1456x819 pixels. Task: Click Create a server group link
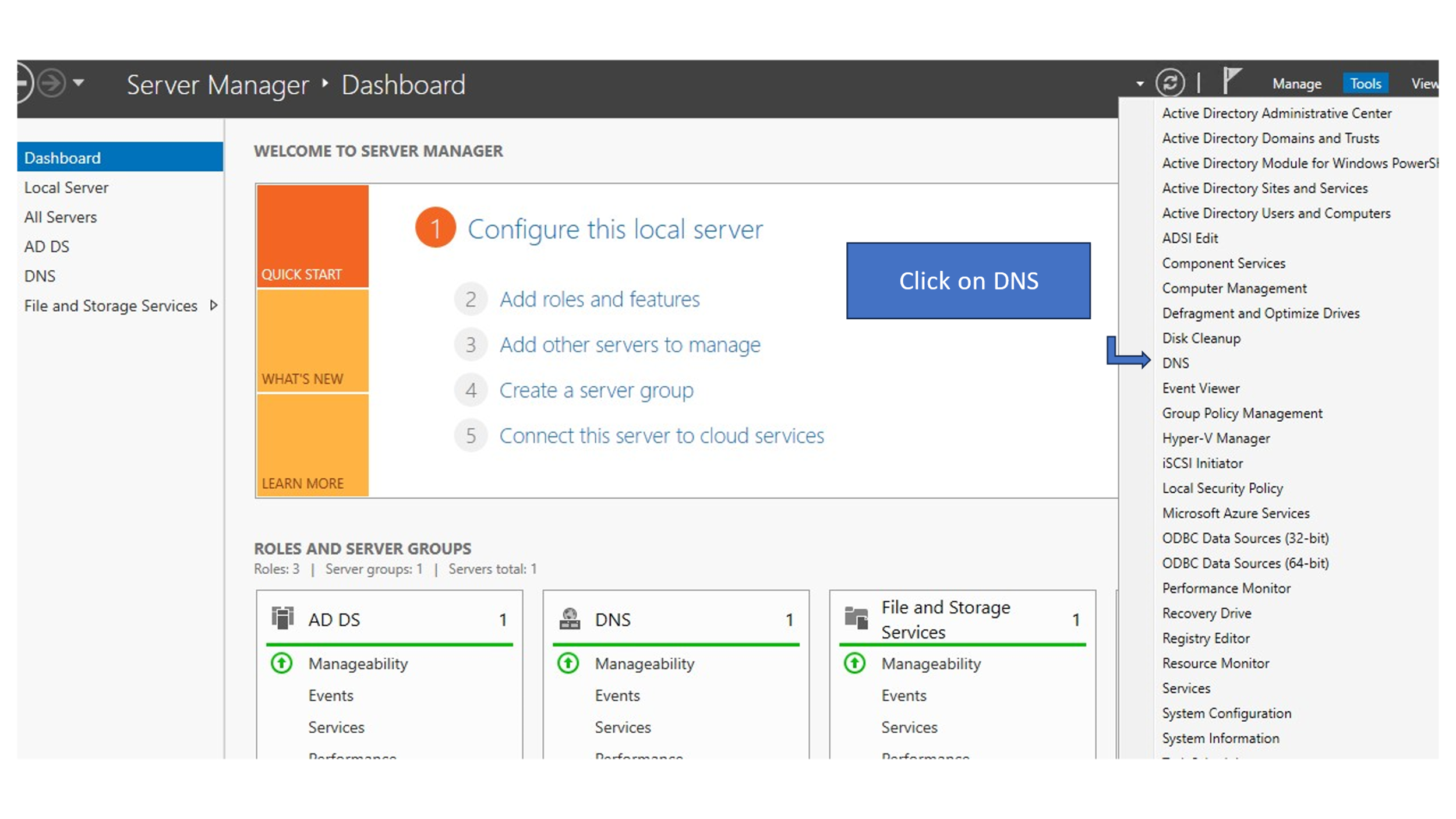[x=596, y=390]
